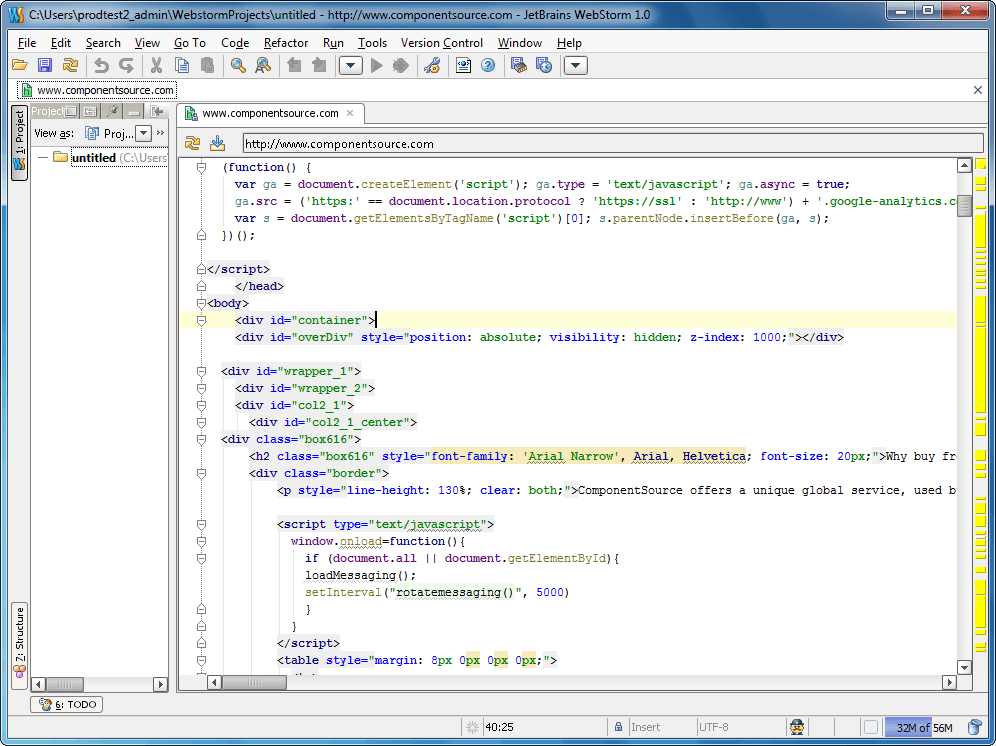
Task: Click the memory indicator 32M of 56M
Action: (924, 728)
